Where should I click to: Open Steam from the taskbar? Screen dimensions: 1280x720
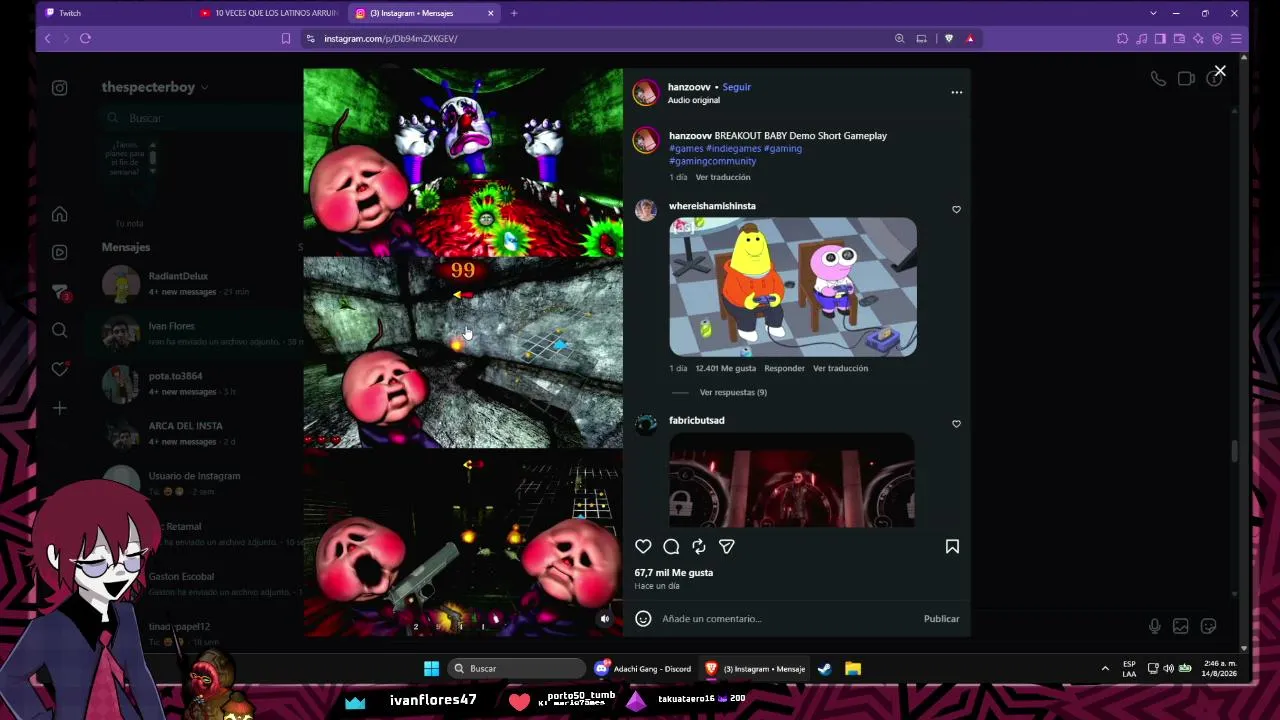tap(824, 668)
